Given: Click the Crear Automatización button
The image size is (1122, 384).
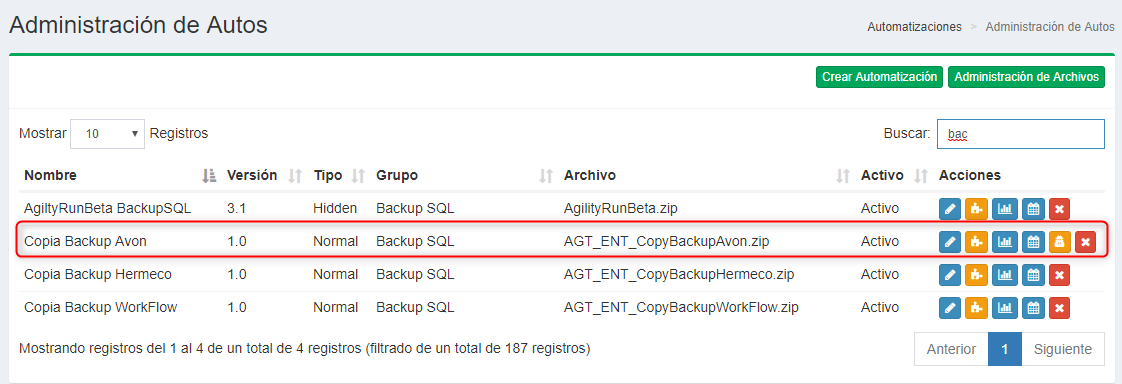Looking at the screenshot, I should 879,77.
